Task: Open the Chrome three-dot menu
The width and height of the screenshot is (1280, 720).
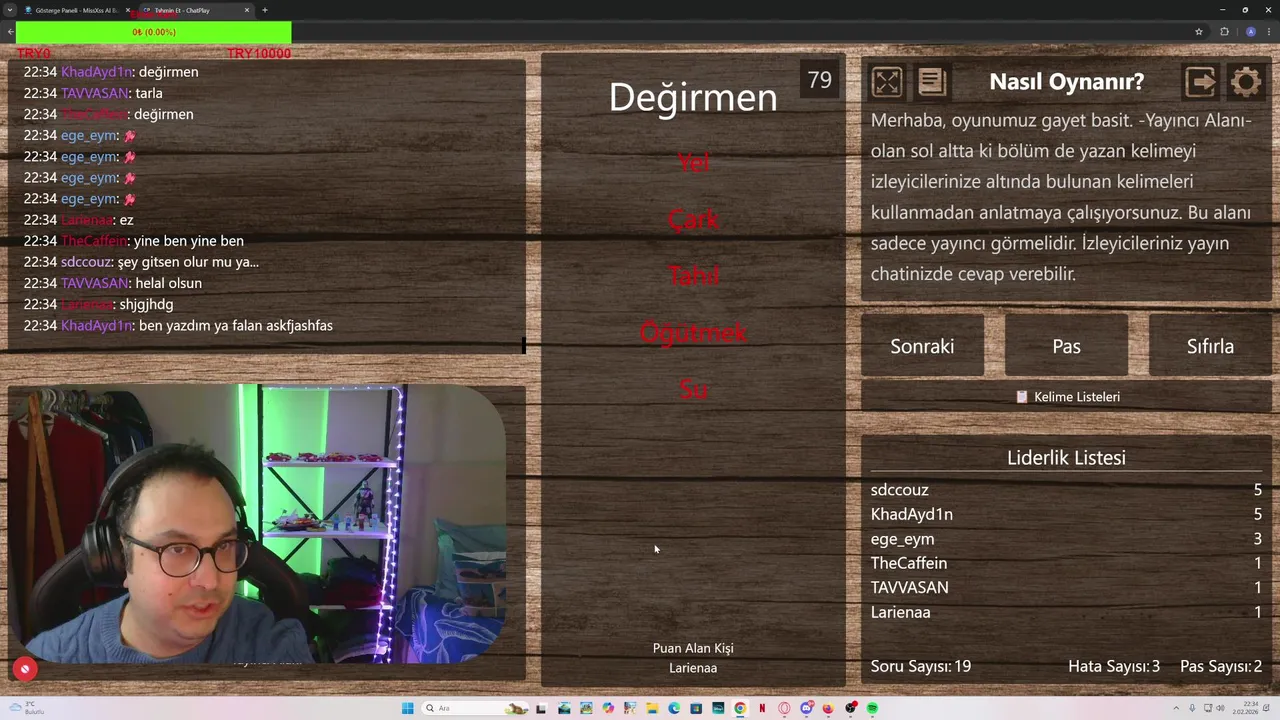Action: [x=1269, y=32]
